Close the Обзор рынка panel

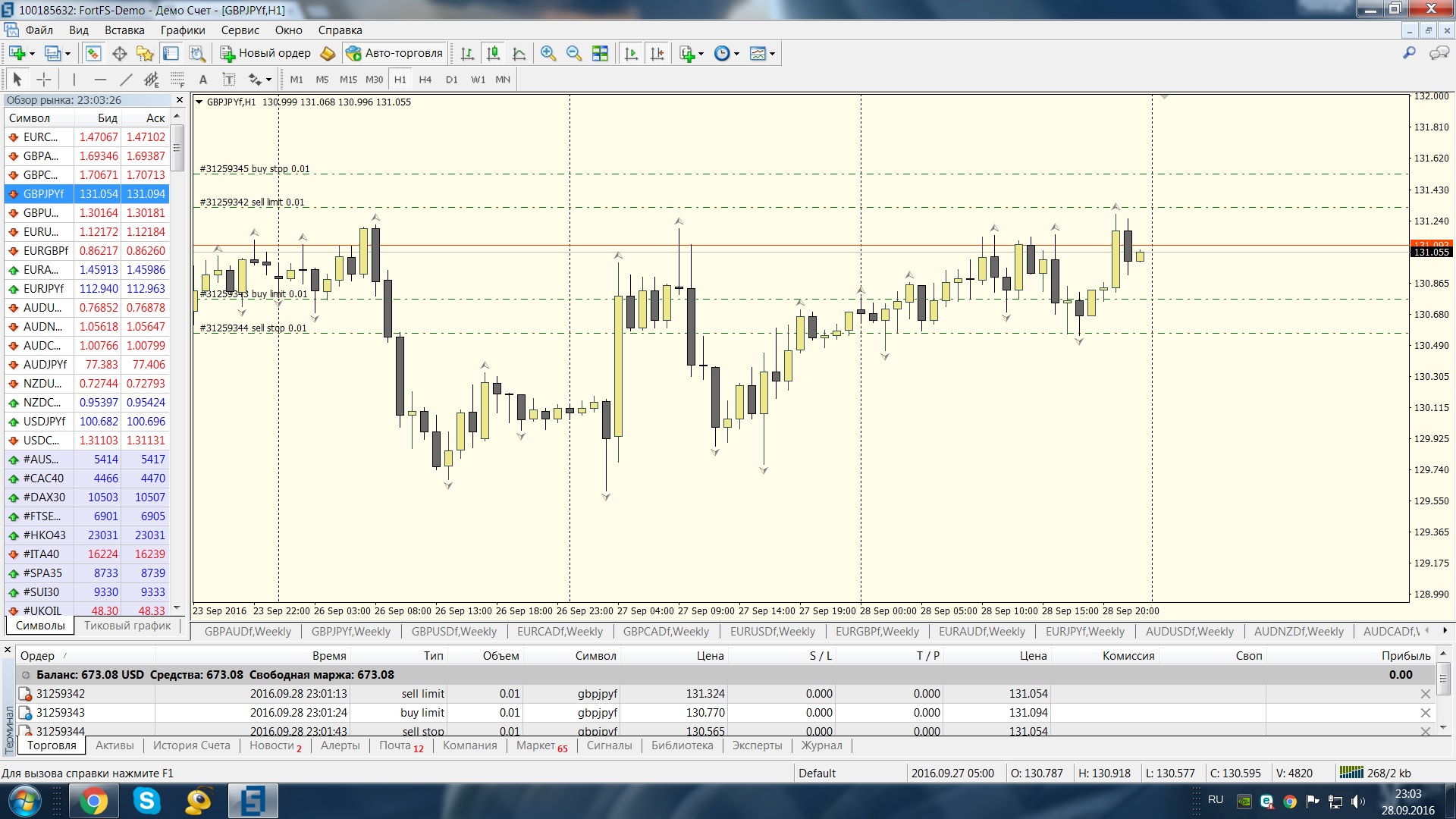tap(180, 100)
